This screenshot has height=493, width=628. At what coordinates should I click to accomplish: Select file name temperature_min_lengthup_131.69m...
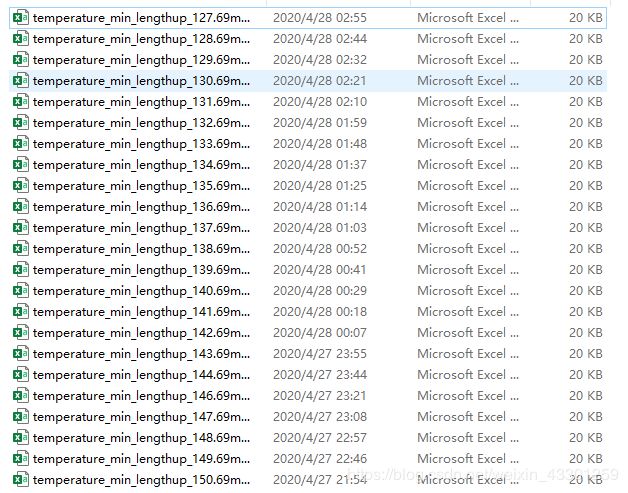141,102
